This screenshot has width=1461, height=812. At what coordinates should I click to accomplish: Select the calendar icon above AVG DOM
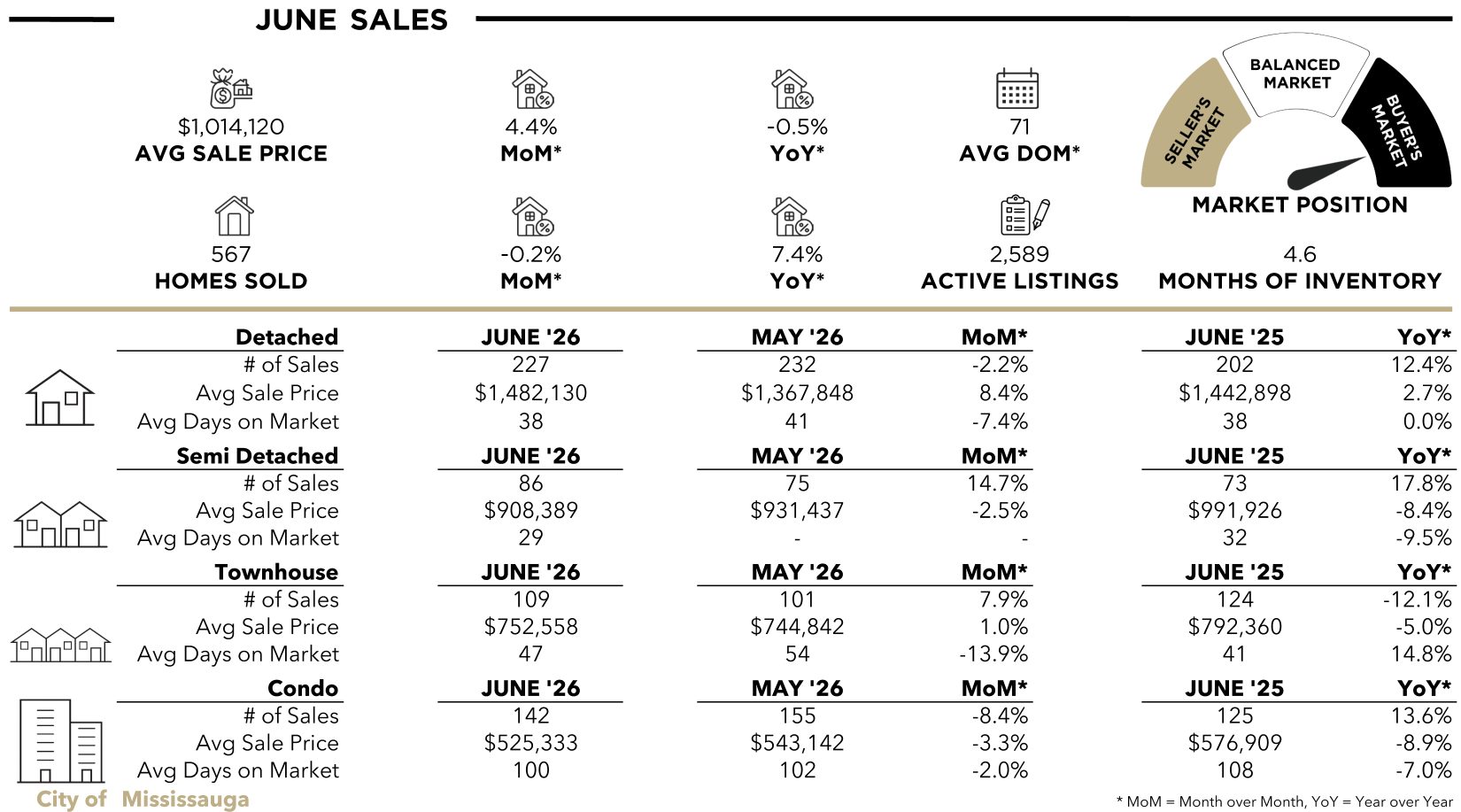1017,89
